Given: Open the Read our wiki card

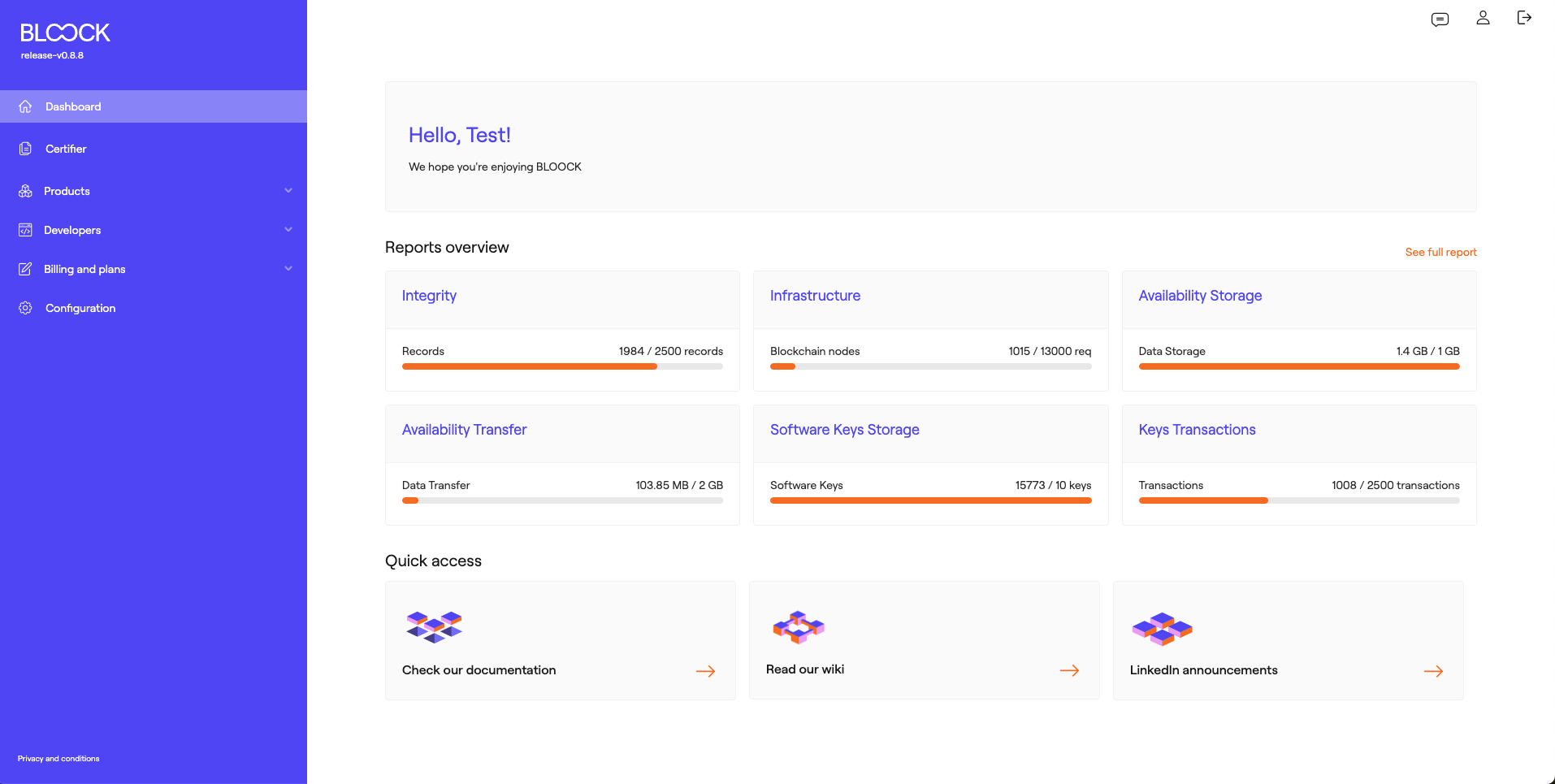Looking at the screenshot, I should (925, 640).
